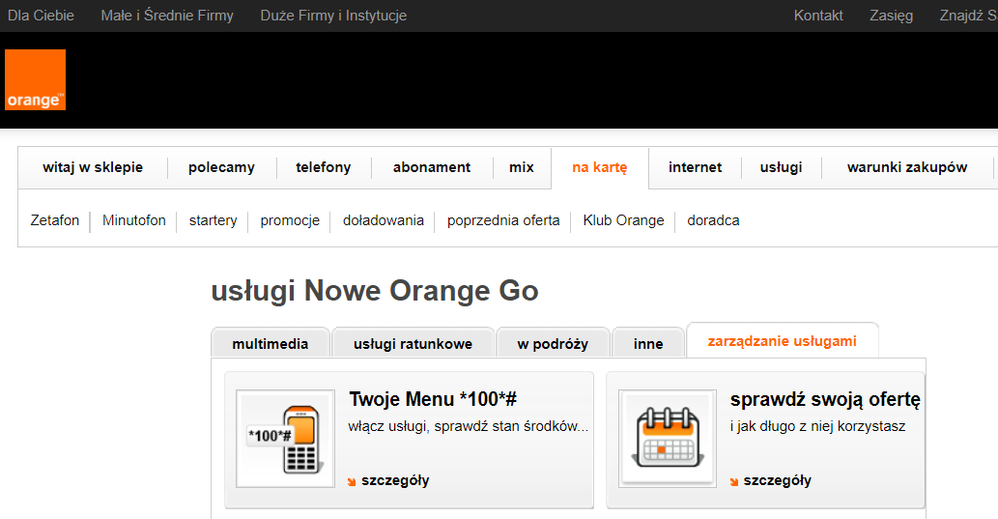
Task: Click Kontakt in the top bar
Action: pos(818,15)
